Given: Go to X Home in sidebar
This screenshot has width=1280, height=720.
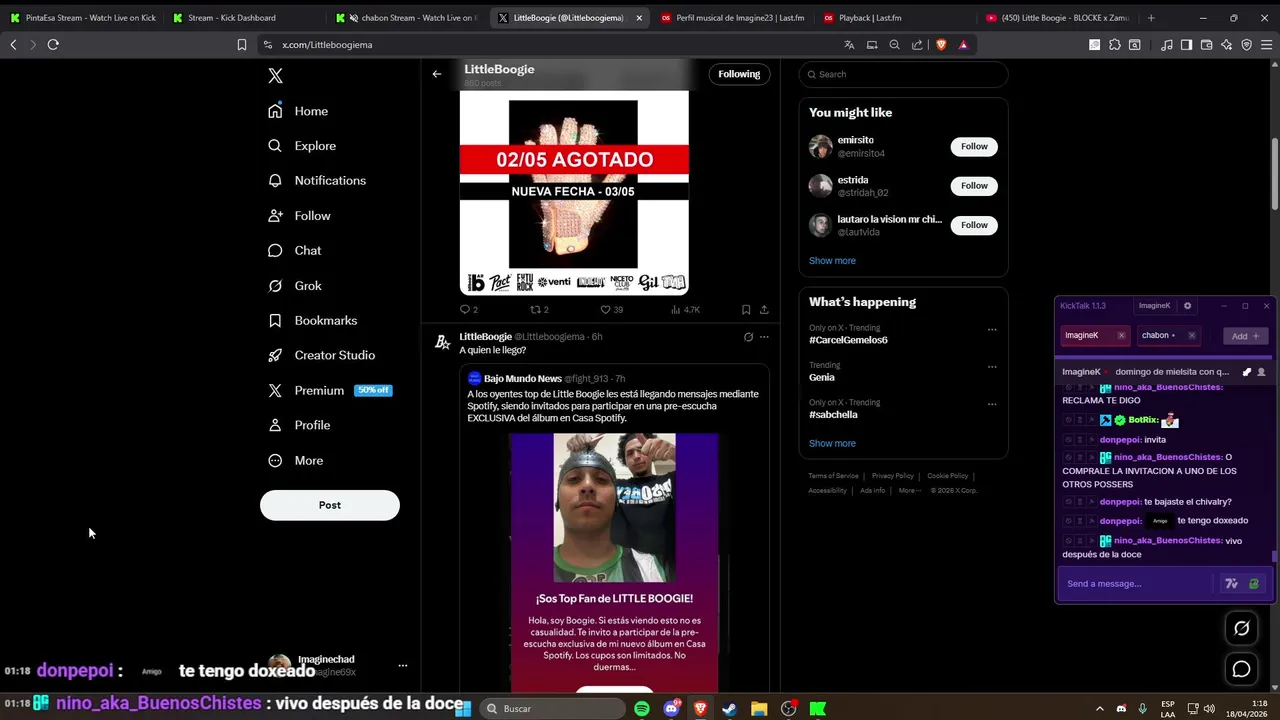Looking at the screenshot, I should [298, 111].
